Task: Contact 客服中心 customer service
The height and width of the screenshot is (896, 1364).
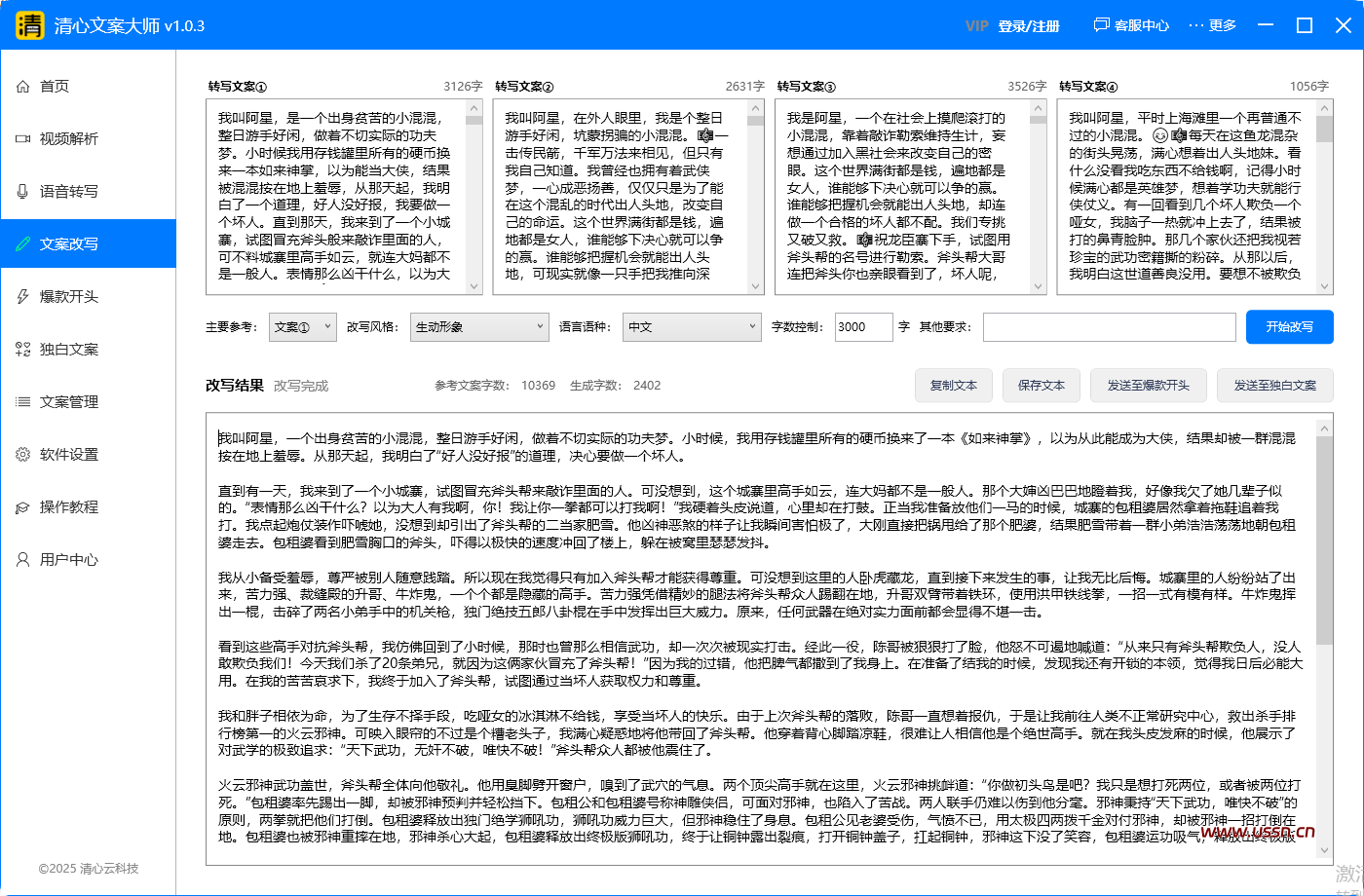Action: click(1129, 26)
